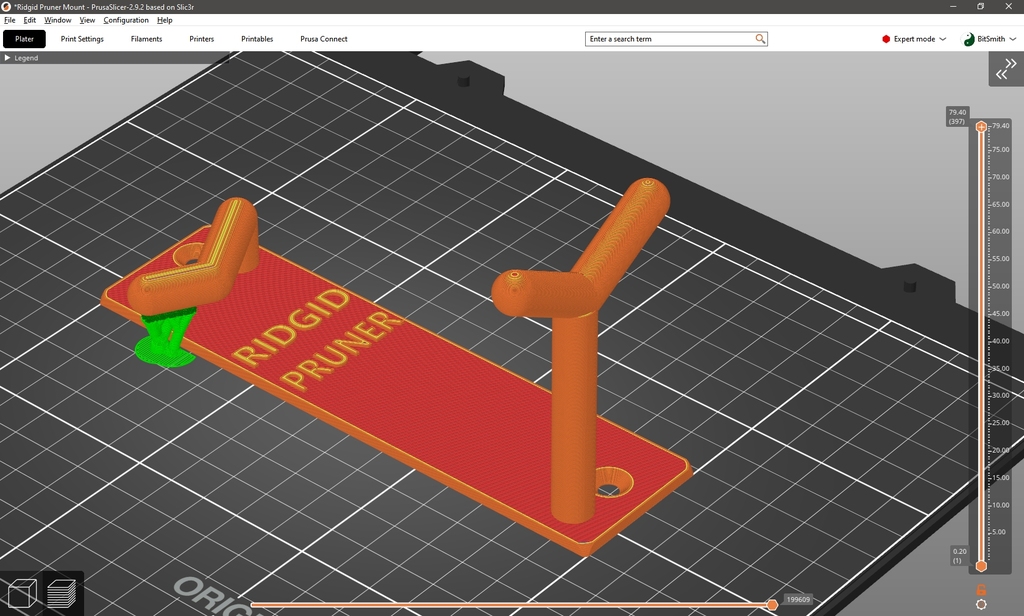The image size is (1024, 616).
Task: Switch to 3D editor view cube icon
Action: coord(21,594)
